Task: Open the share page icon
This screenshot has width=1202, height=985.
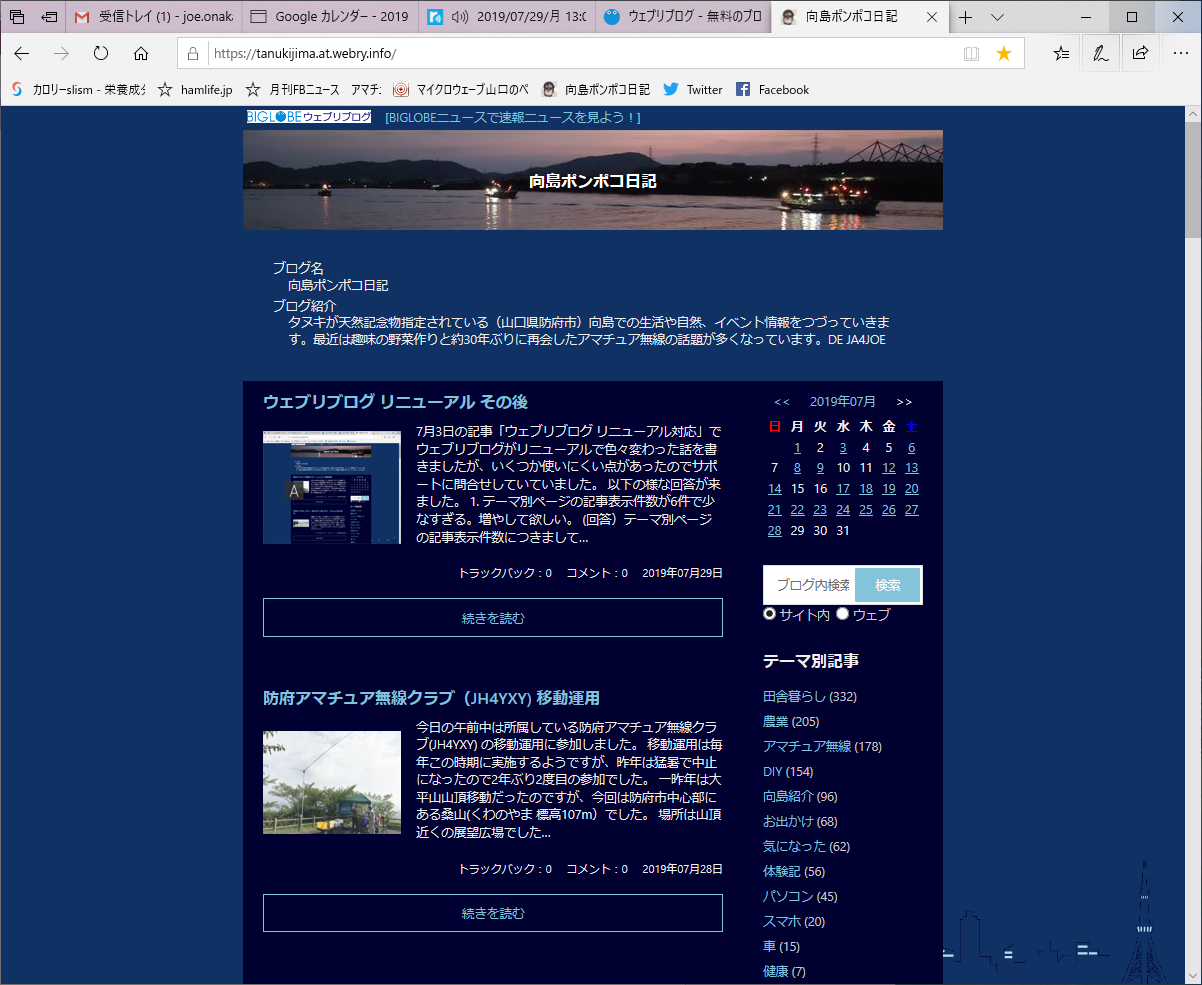Action: [1139, 53]
